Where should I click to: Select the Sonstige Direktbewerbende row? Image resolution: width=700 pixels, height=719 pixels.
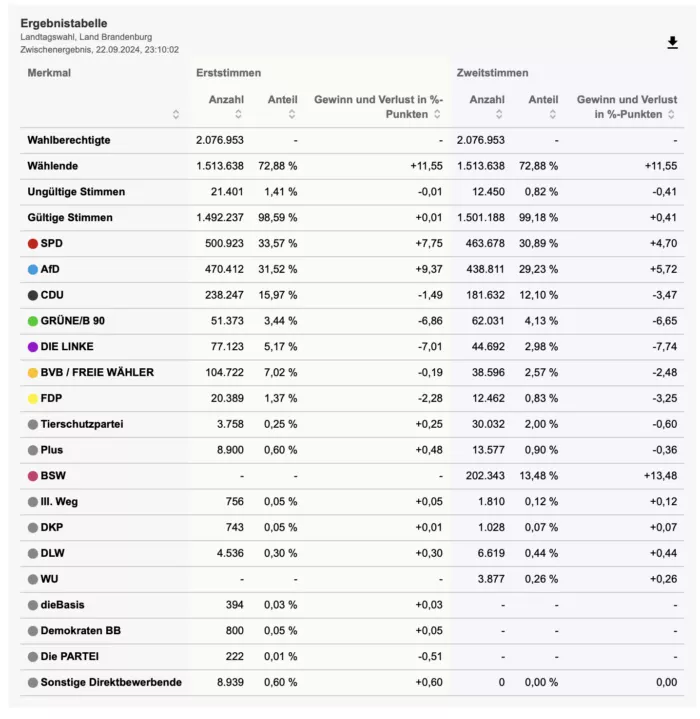coord(352,682)
